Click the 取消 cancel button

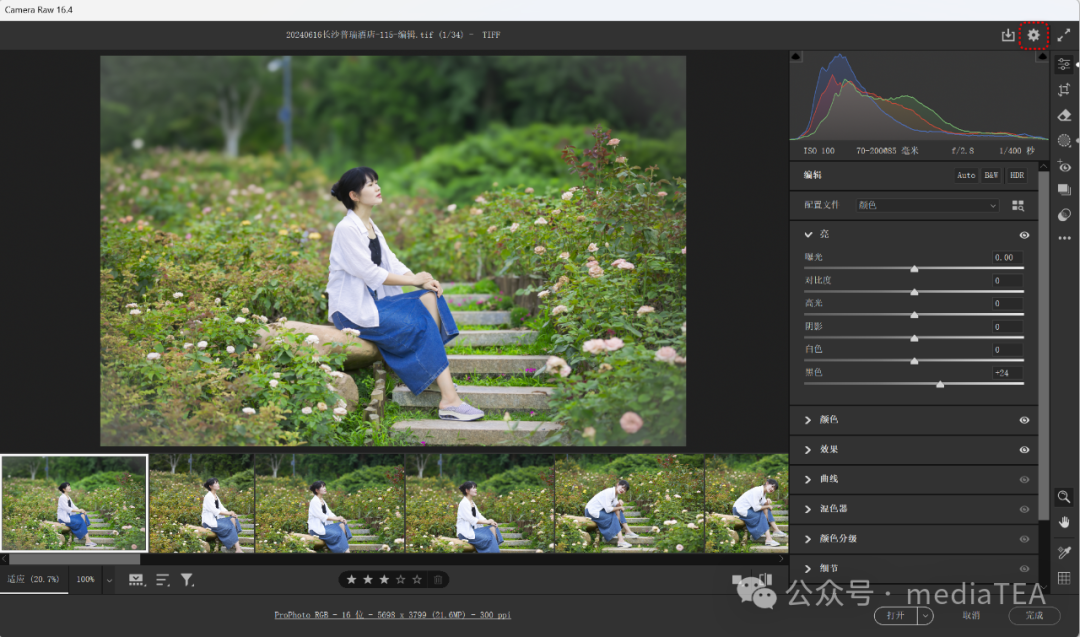click(971, 615)
